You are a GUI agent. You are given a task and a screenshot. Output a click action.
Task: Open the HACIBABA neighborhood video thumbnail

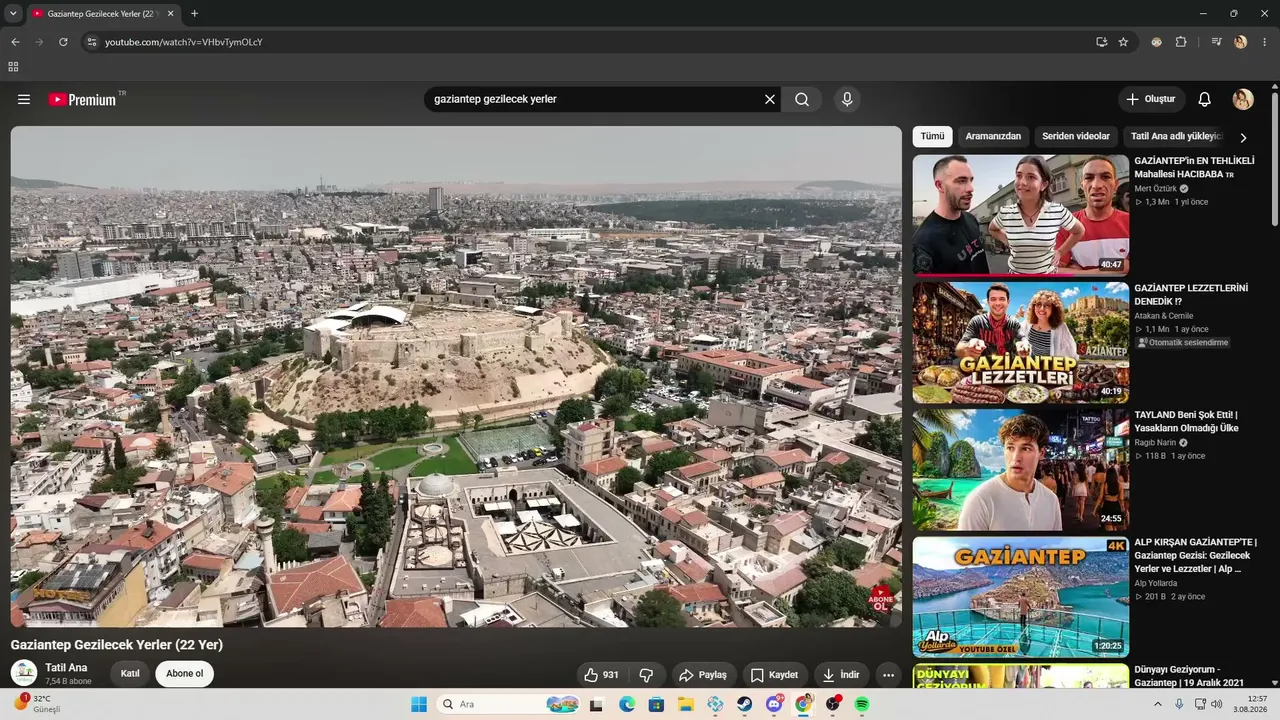point(1020,215)
